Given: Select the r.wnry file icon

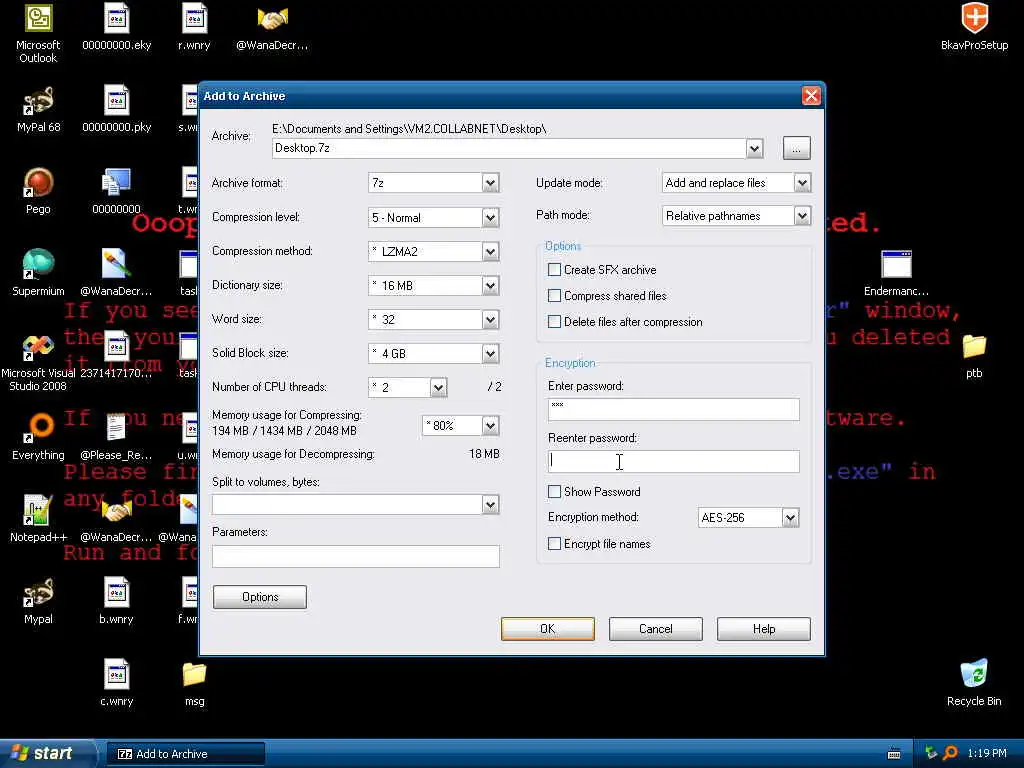Looking at the screenshot, I should tap(194, 18).
